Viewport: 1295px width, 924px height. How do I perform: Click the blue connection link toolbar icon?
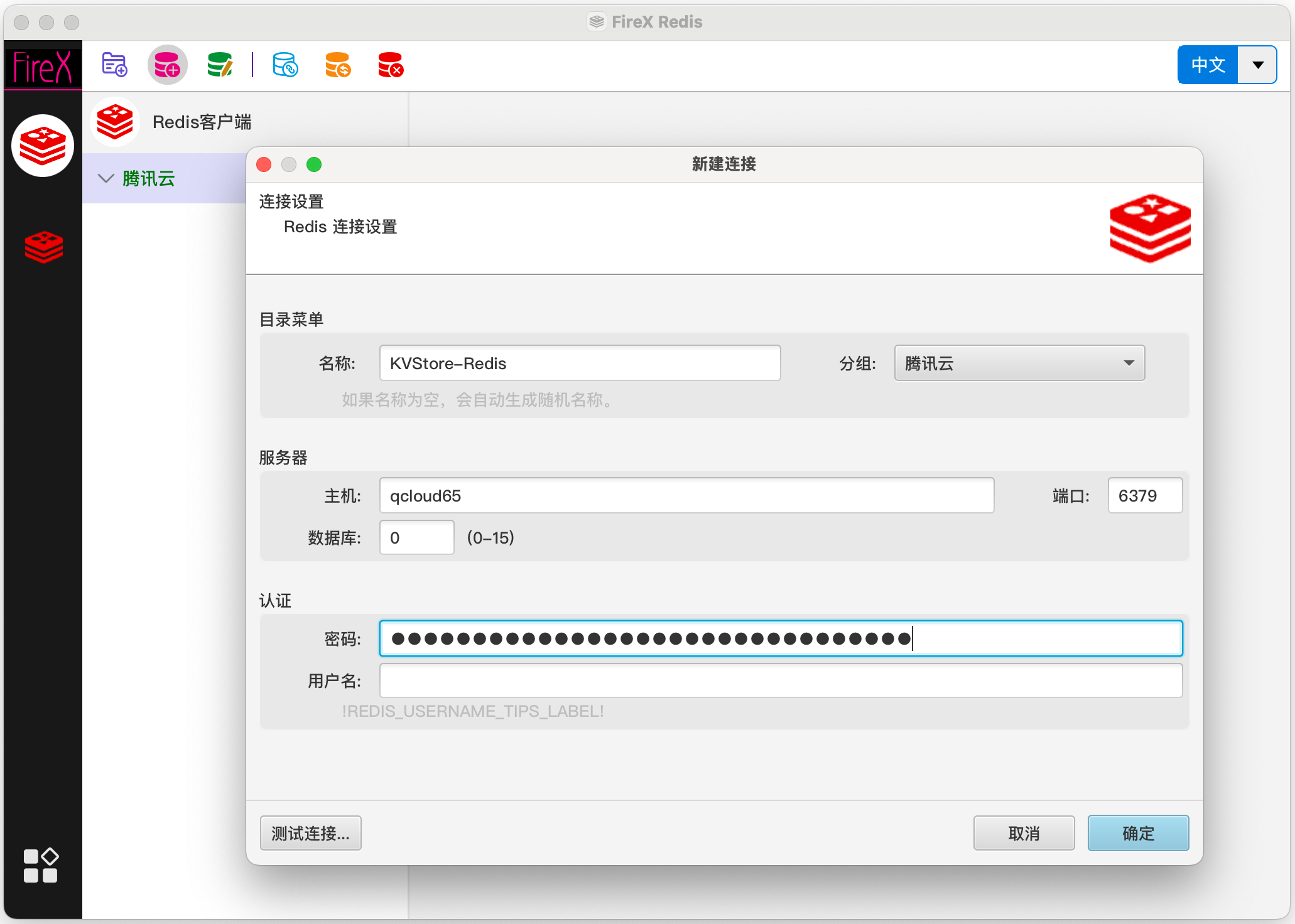click(x=285, y=65)
